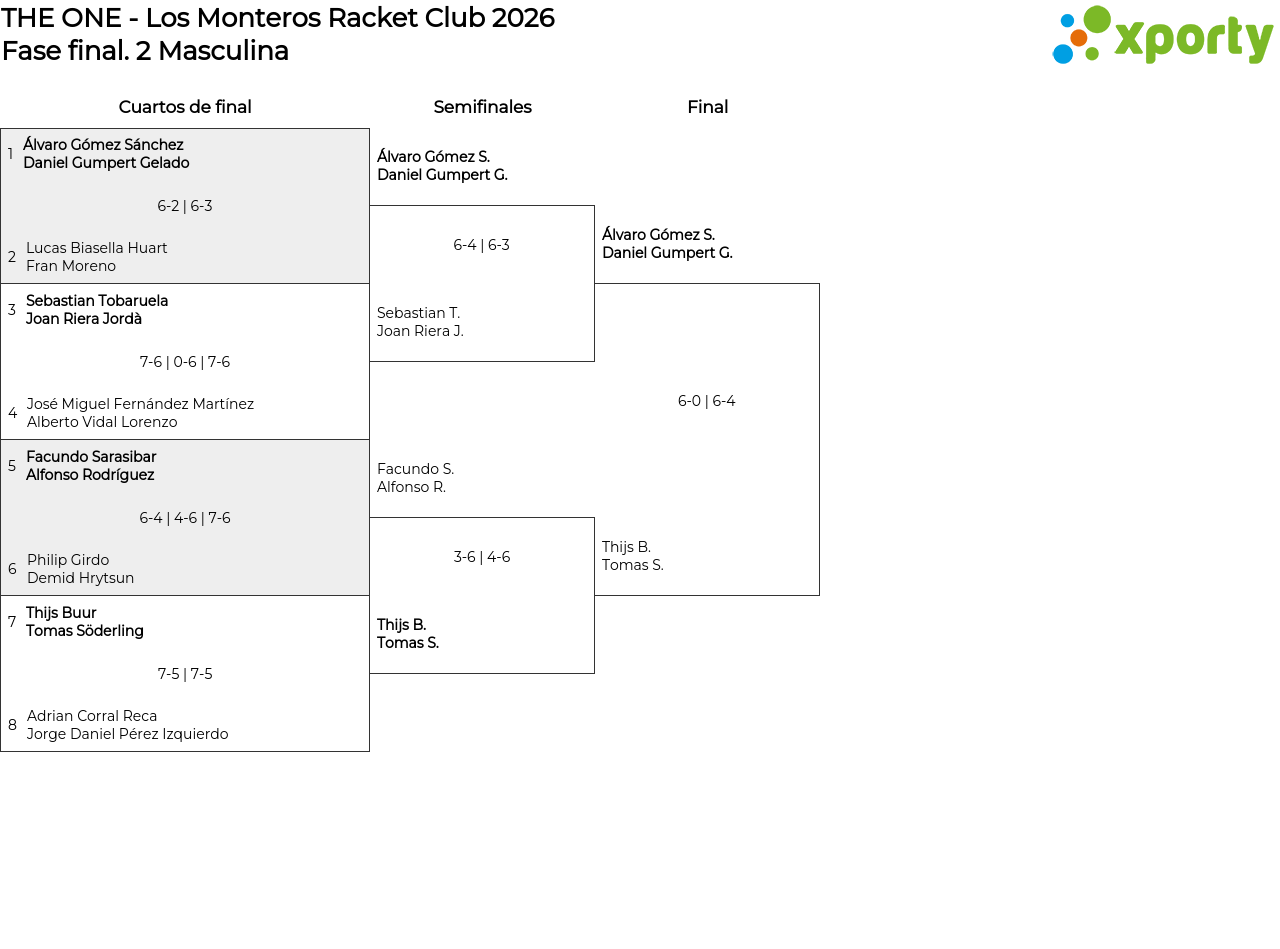Click the xporty logo
Image resolution: width=1280 pixels, height=949 pixels.
1162,36
